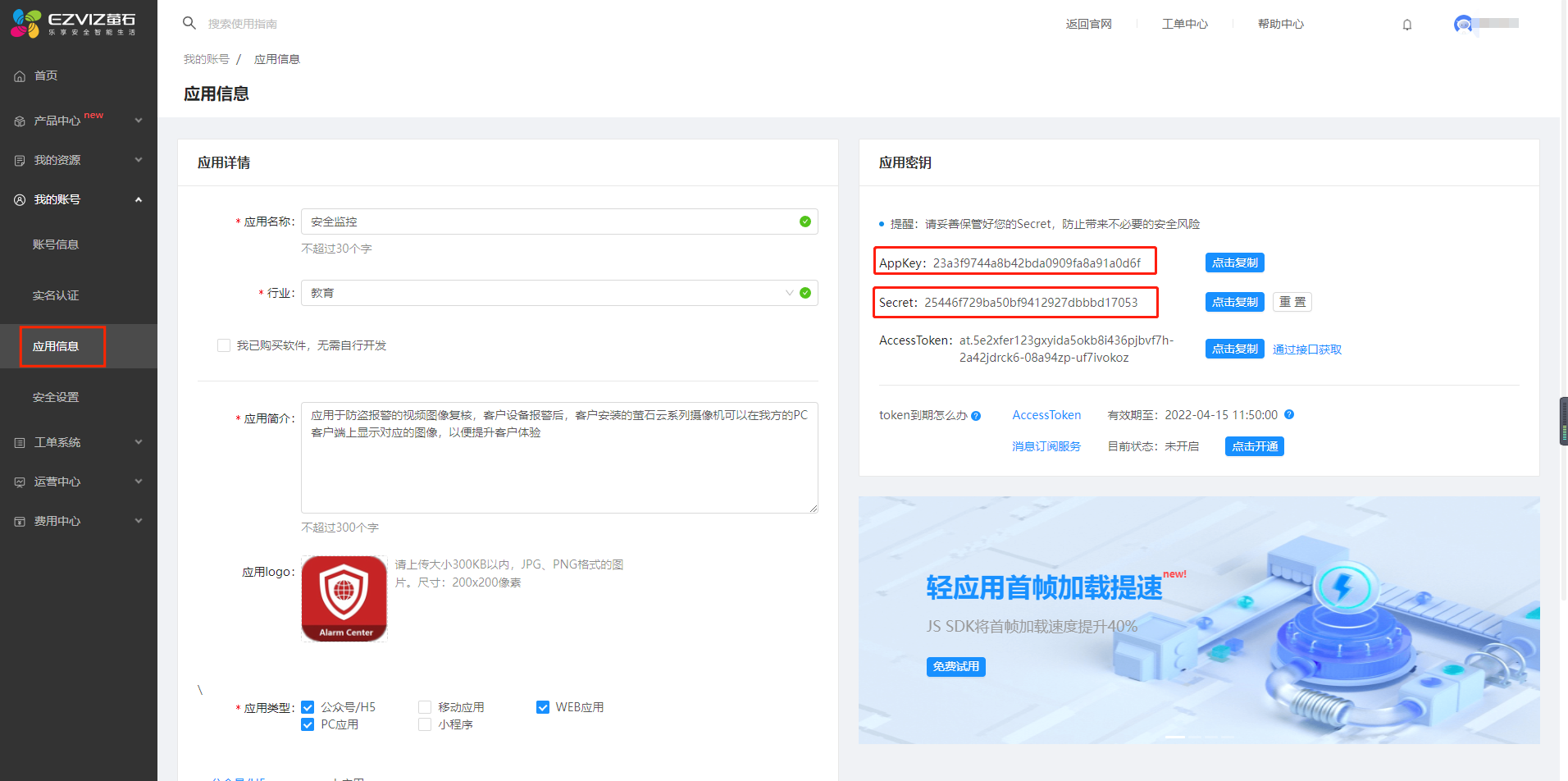The image size is (1568, 781).
Task: Click the AccessToken blue link
Action: [x=1046, y=415]
